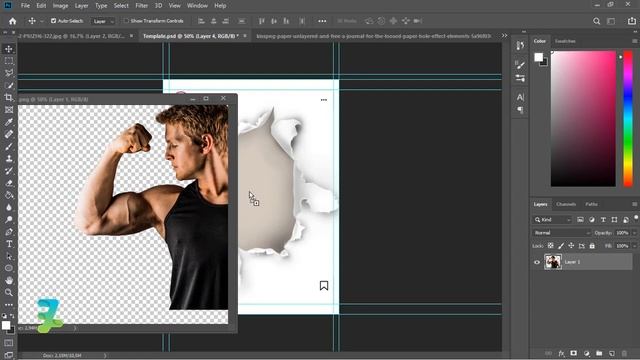Expand the hidden document tabs chevron
The height and width of the screenshot is (360, 640).
tap(504, 36)
